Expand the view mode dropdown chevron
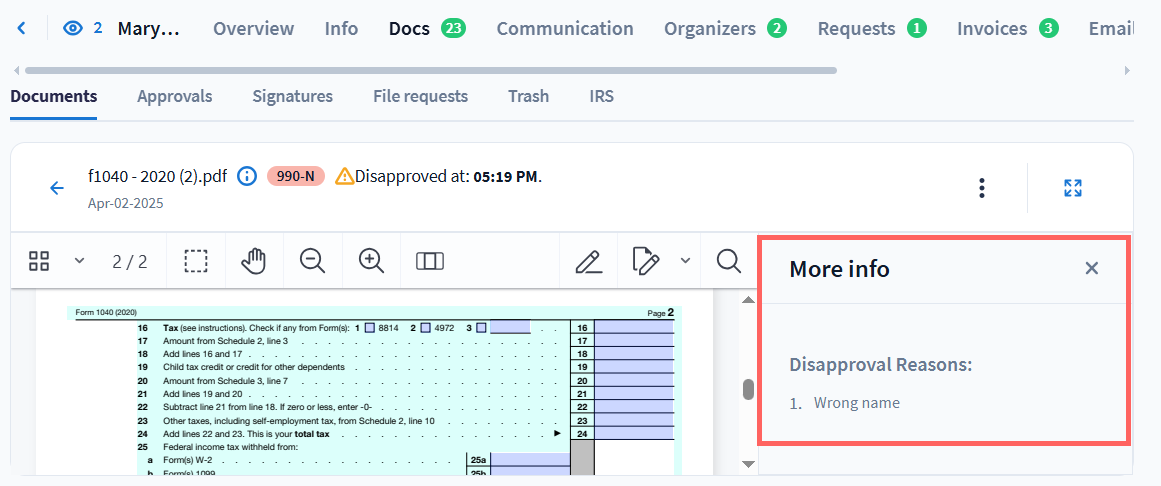Screen dimensions: 1161x486 79,261
